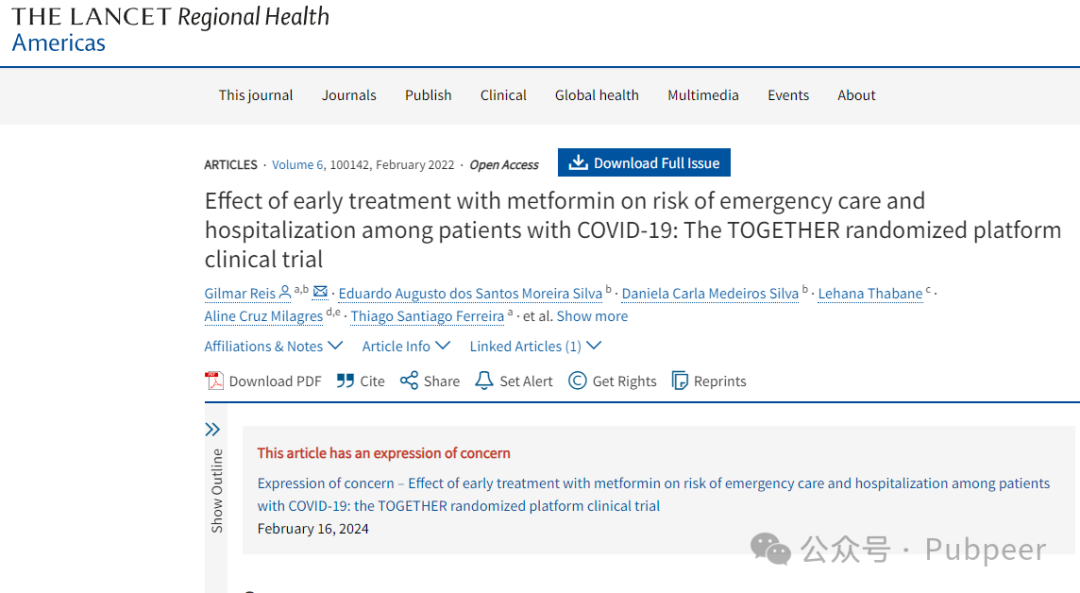This screenshot has height=593, width=1080.
Task: Expand Linked Articles (1) dropdown
Action: [x=535, y=346]
